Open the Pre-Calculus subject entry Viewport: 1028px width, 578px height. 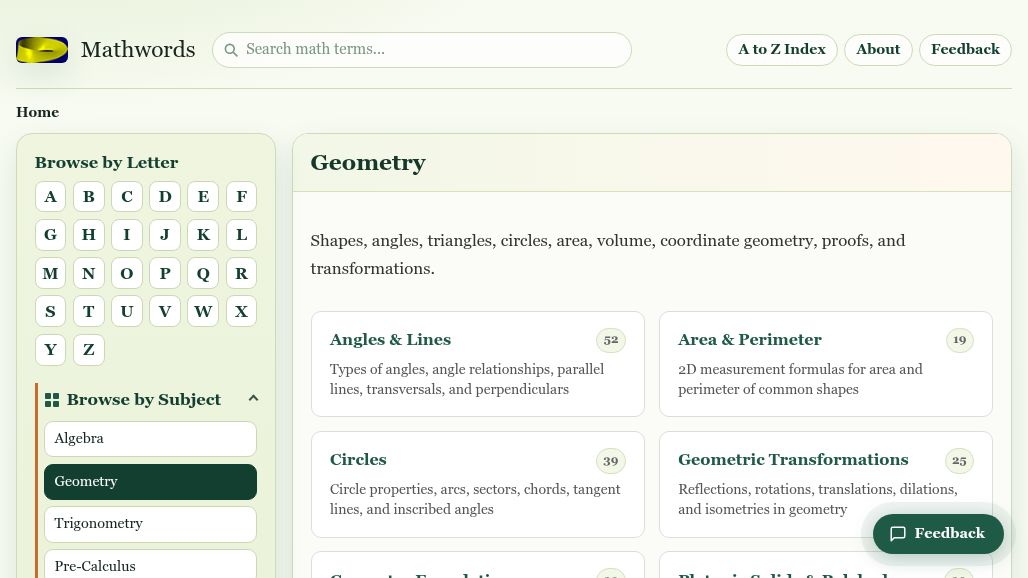(150, 566)
